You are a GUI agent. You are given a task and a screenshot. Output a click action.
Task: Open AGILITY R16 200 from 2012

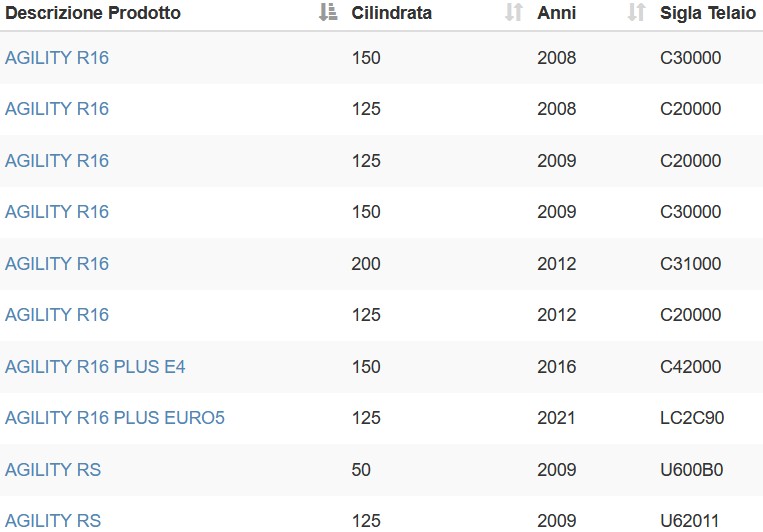(x=57, y=263)
